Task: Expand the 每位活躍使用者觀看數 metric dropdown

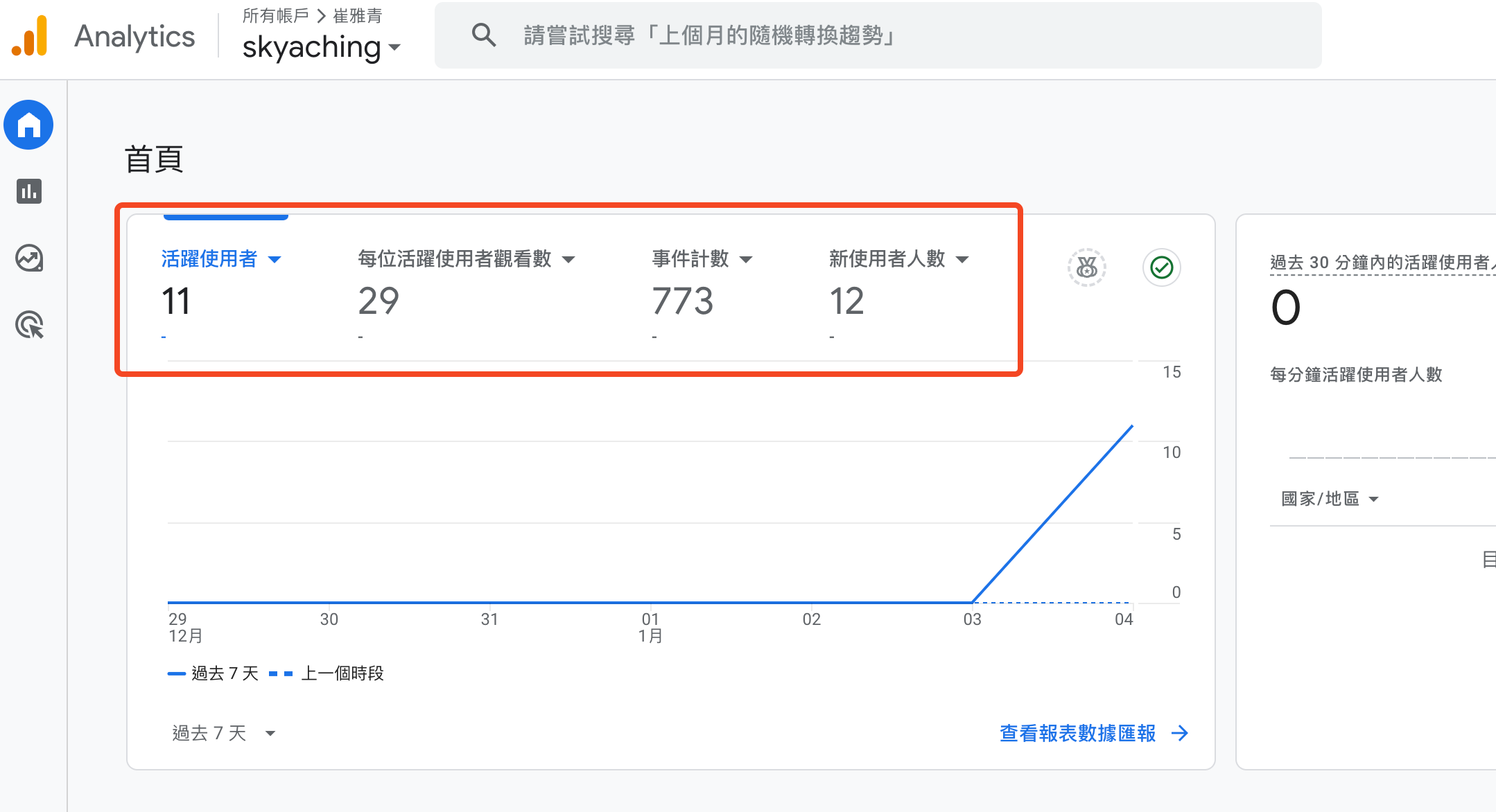Action: [x=568, y=260]
